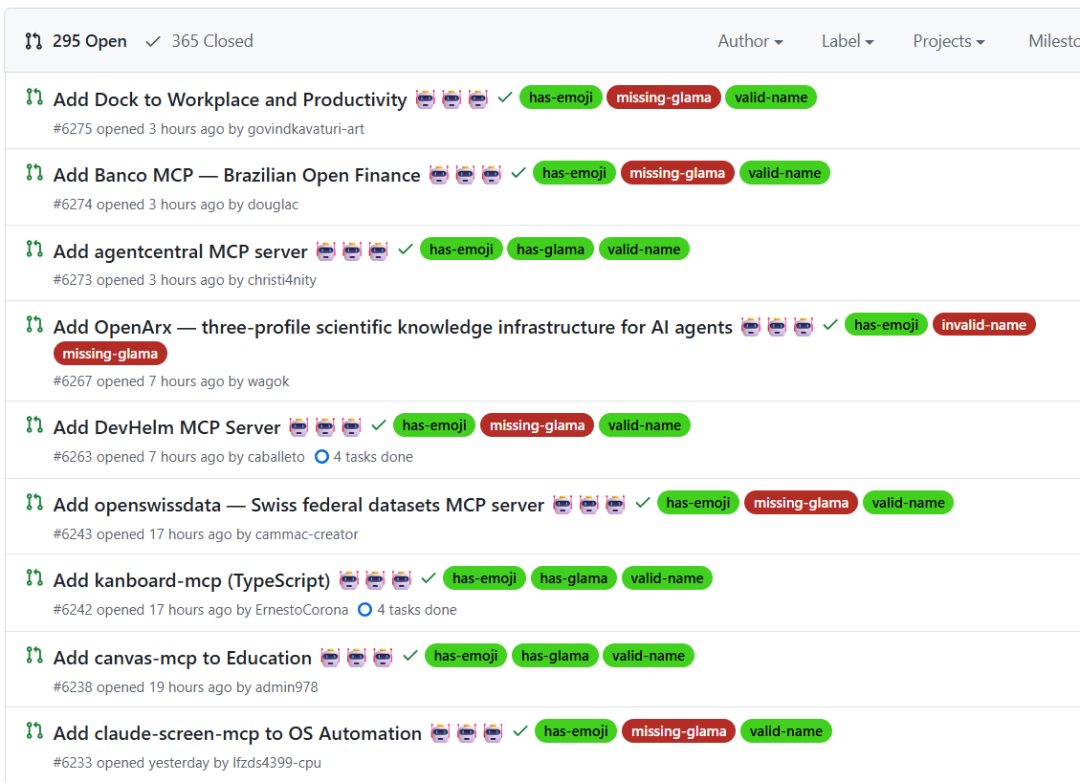
Task: Open PR Add Banco MCP Brazilian Open Finance
Action: pos(237,175)
